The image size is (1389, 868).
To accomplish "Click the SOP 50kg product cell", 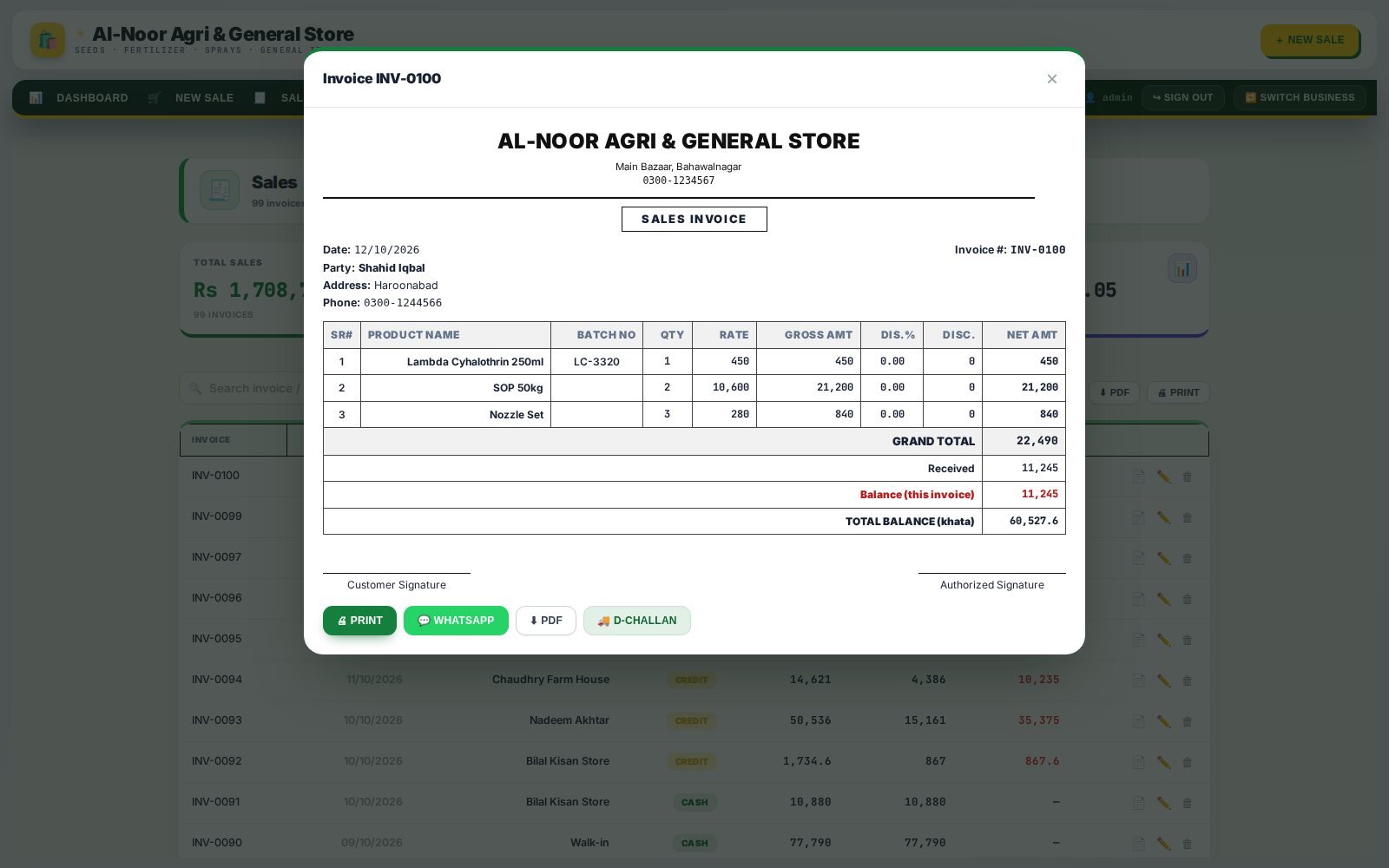I will pos(456,388).
